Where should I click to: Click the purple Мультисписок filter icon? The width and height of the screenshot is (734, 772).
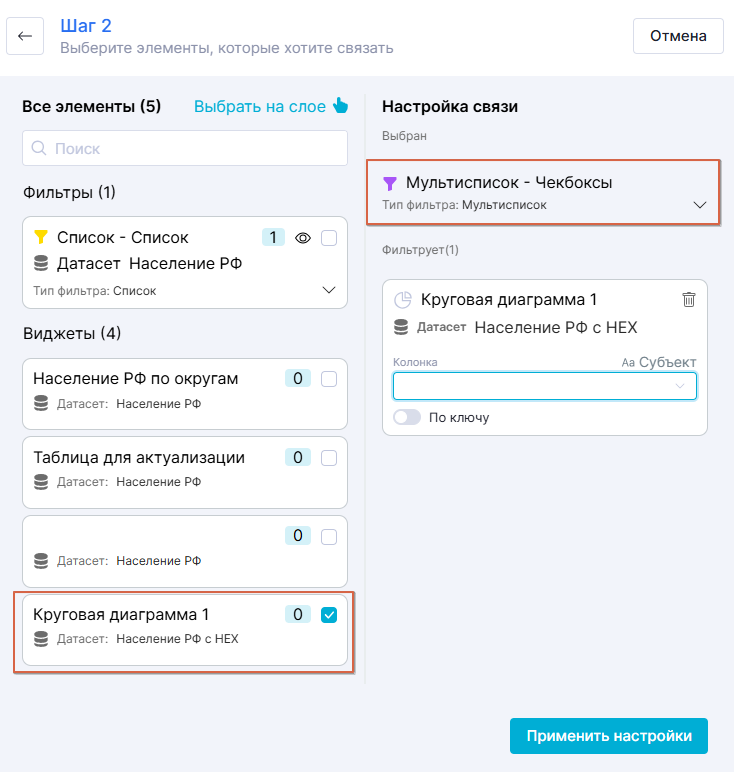(390, 183)
